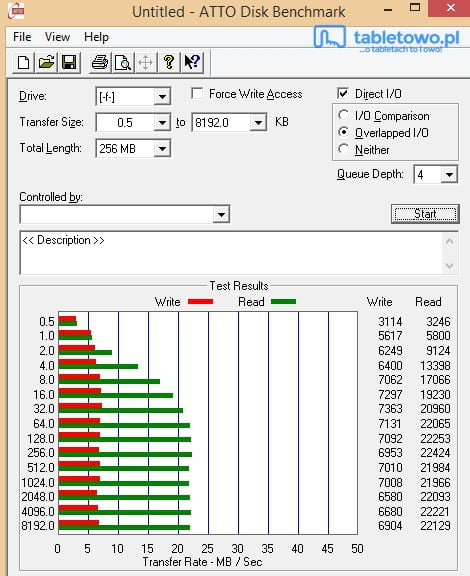Print results with the printer icon

point(100,62)
